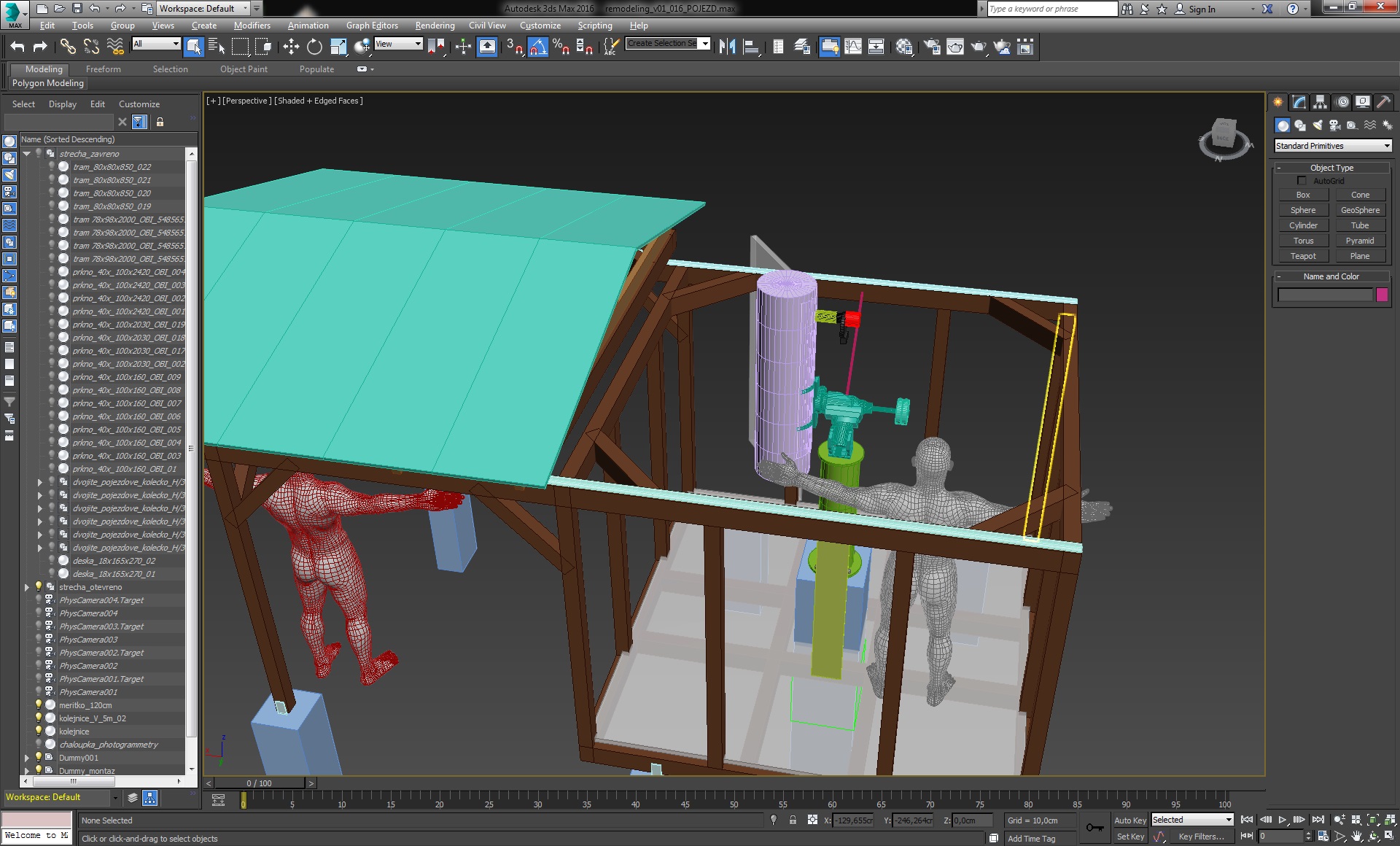Viewport: 1400px width, 846px height.
Task: Click the Undo arrow in main toolbar
Action: (17, 47)
